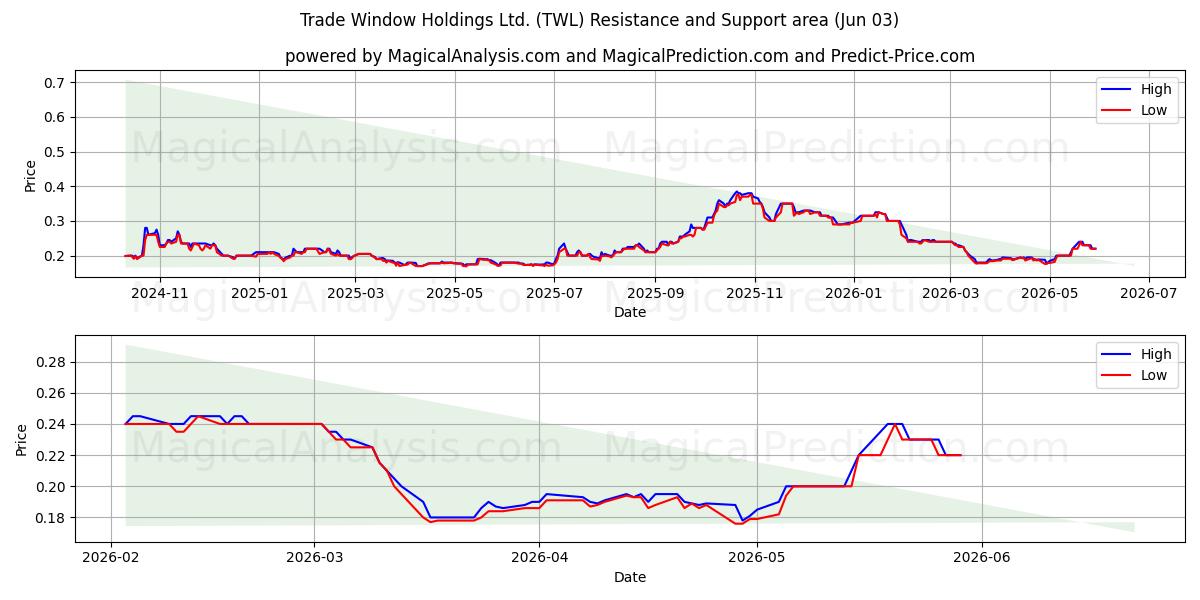Click the '2025-01' x-axis tick label

coord(259,293)
